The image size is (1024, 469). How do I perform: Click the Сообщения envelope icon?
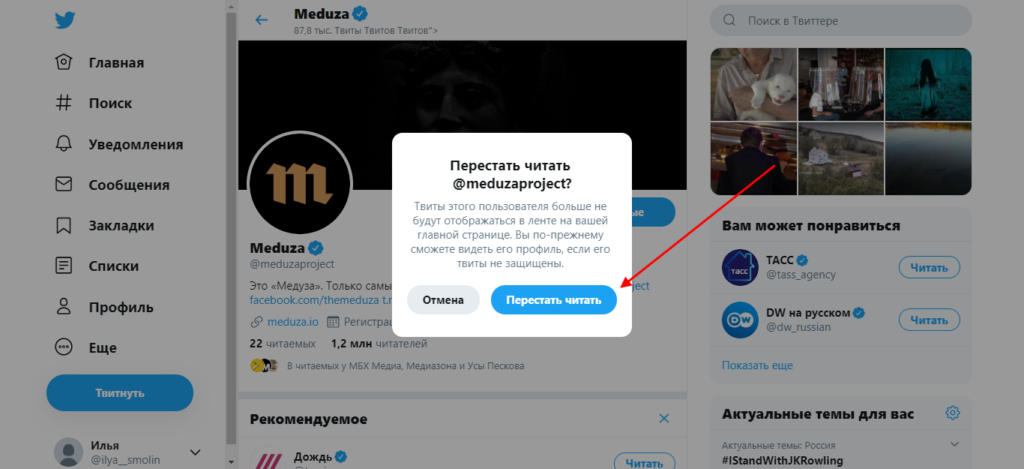pos(65,185)
